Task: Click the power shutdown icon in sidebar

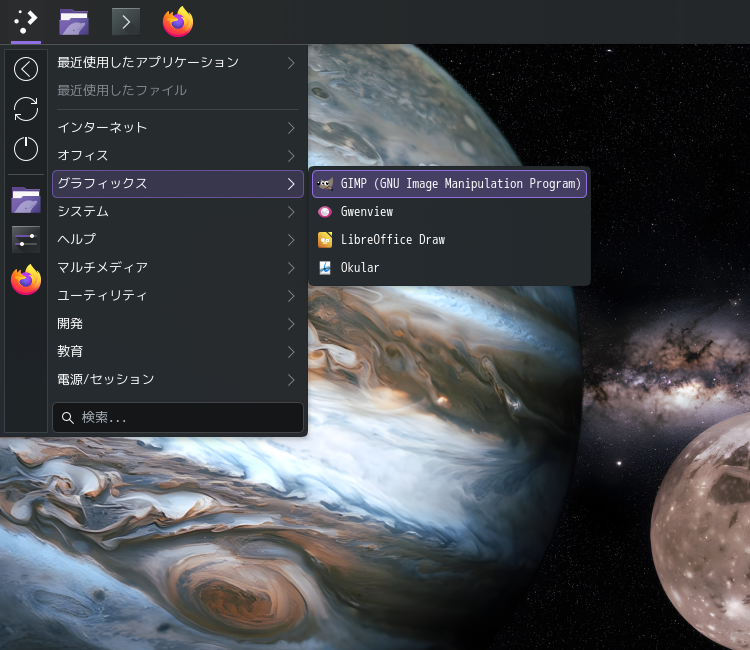Action: pos(26,148)
